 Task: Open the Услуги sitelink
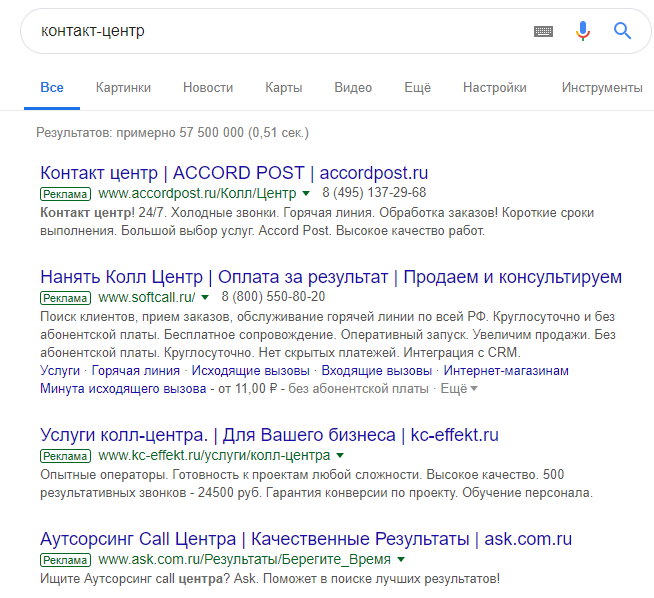[x=60, y=370]
